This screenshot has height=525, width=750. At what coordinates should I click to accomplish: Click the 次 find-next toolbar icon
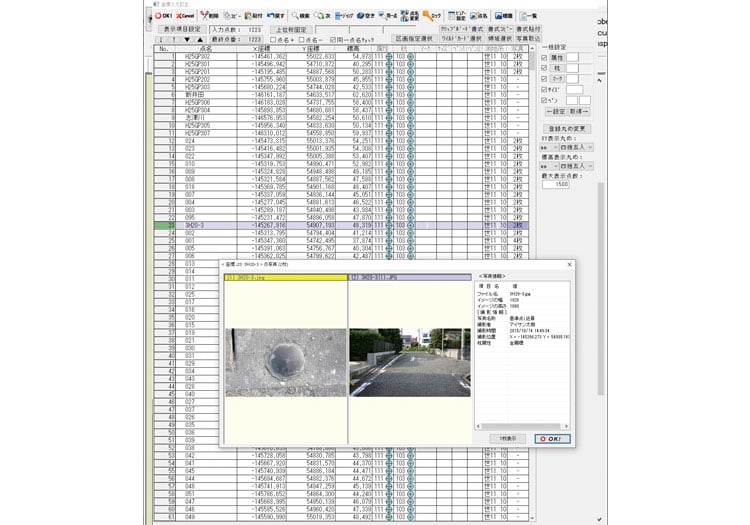point(322,16)
